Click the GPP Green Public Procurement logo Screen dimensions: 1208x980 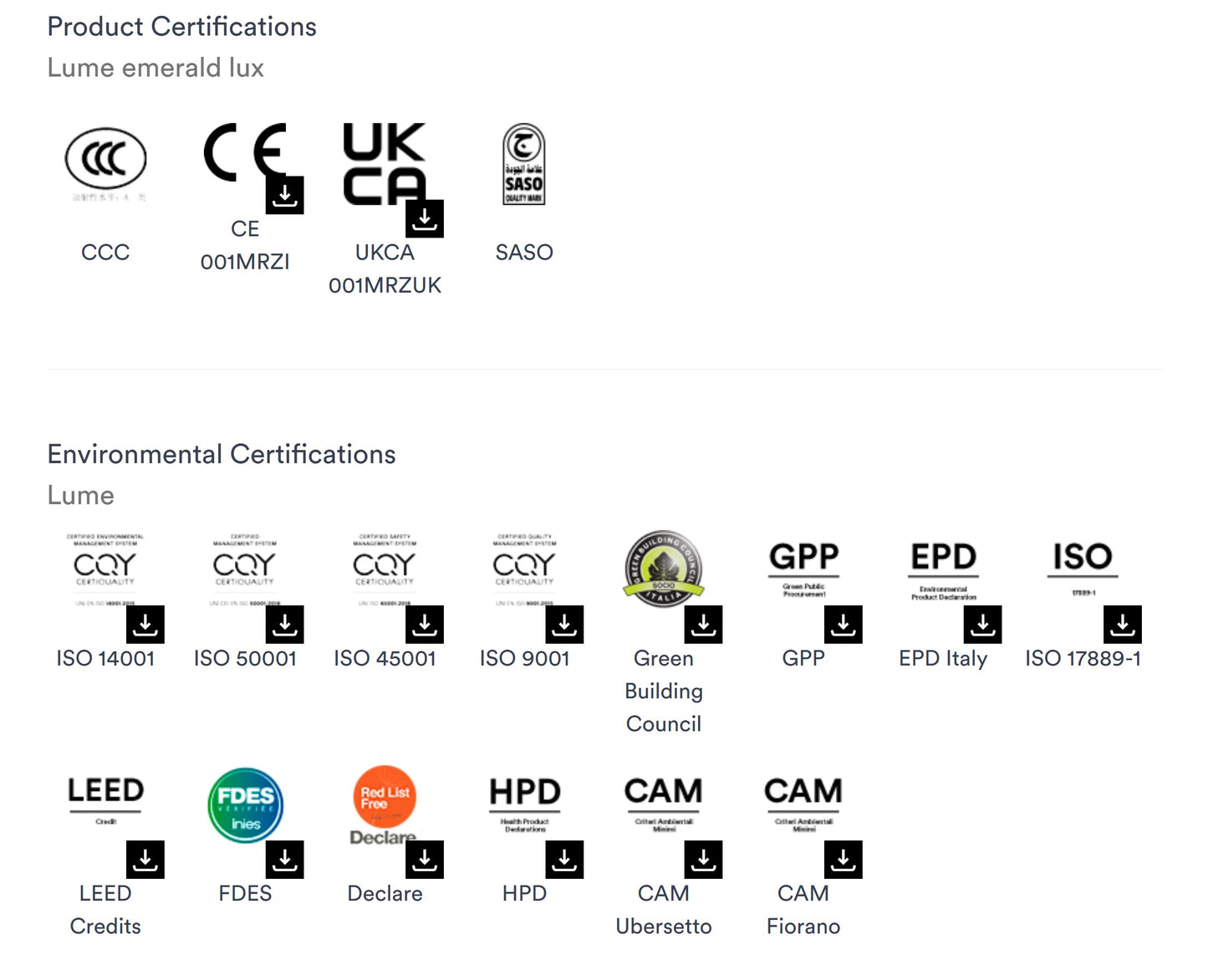coord(803,569)
